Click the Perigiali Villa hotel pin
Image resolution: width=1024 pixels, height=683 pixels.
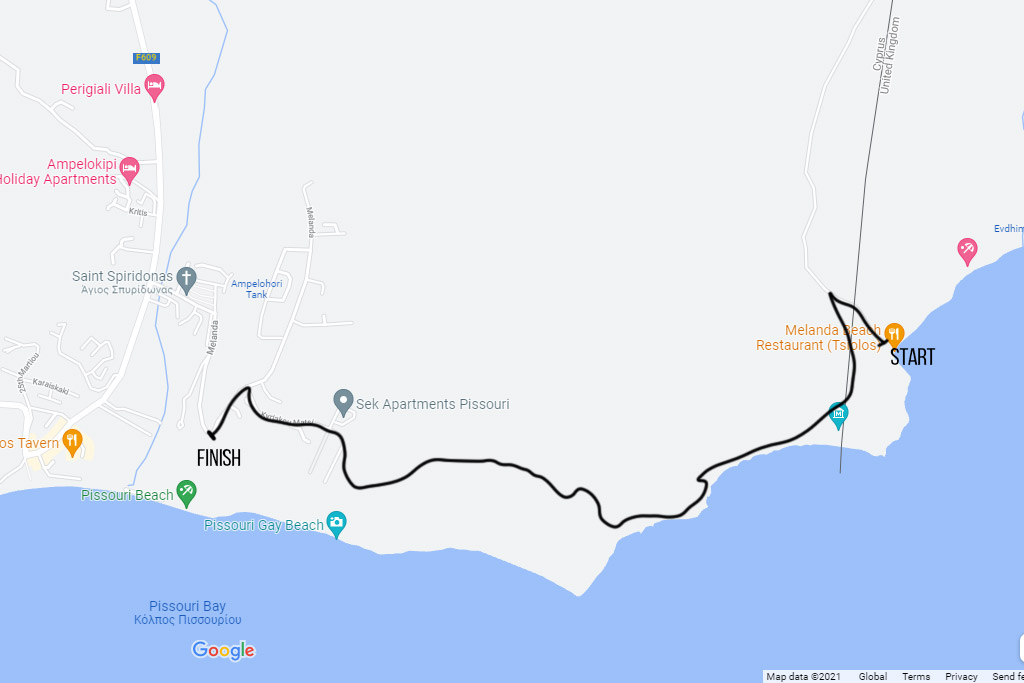154,87
